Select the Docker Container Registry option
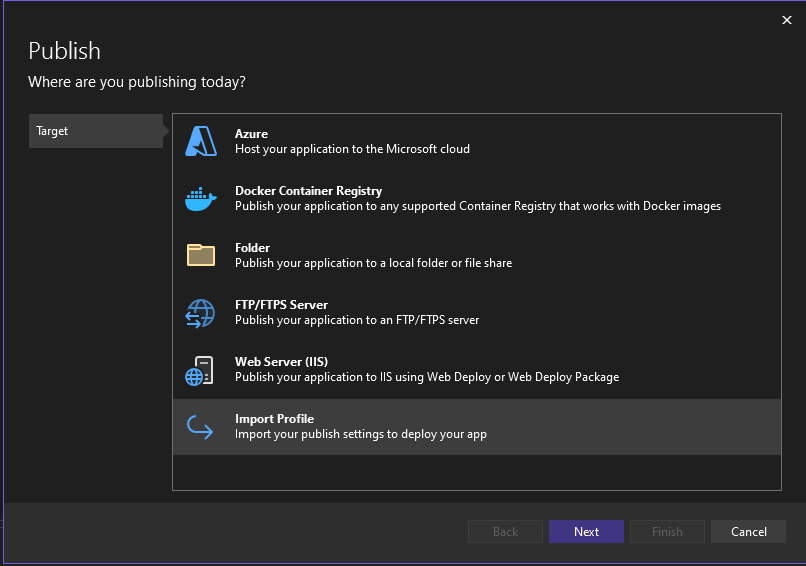 [x=308, y=191]
